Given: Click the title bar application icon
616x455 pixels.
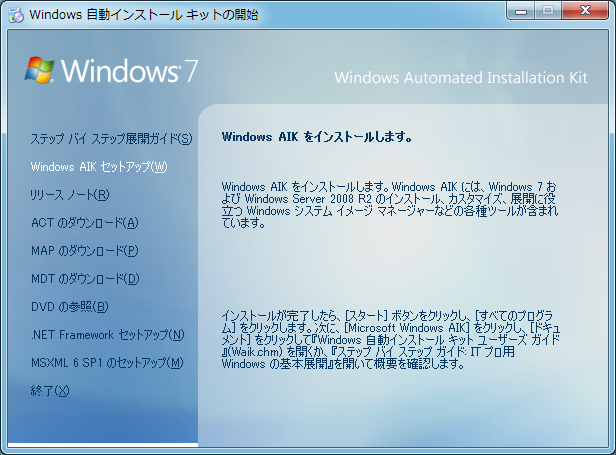Looking at the screenshot, I should coord(14,14).
